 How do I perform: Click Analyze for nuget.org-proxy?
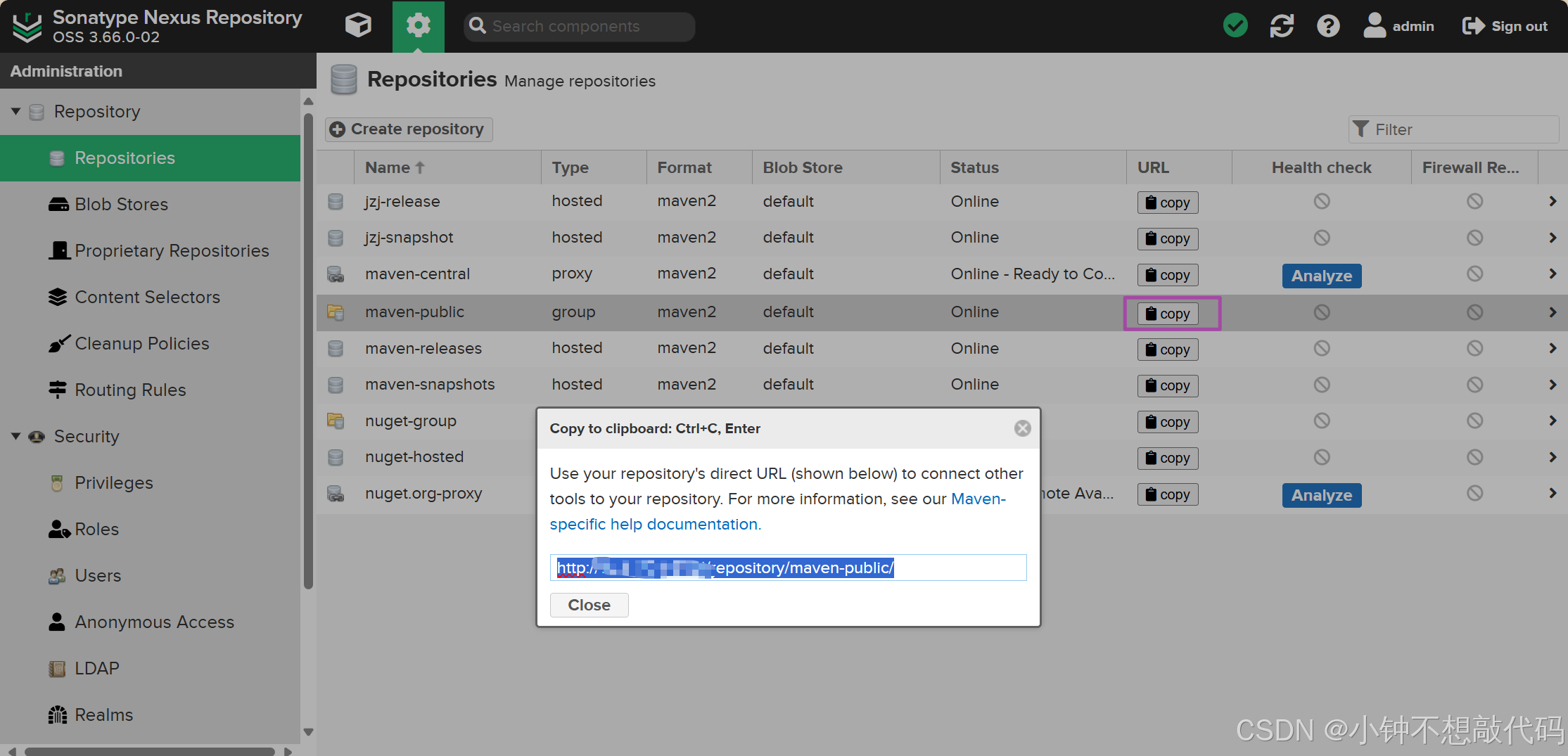tap(1321, 495)
